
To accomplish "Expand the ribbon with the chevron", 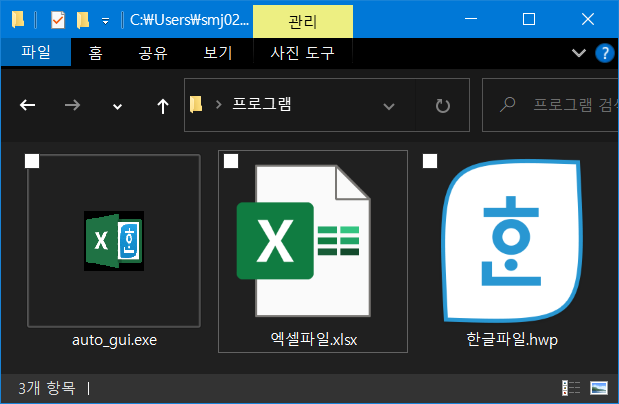I will [x=579, y=53].
